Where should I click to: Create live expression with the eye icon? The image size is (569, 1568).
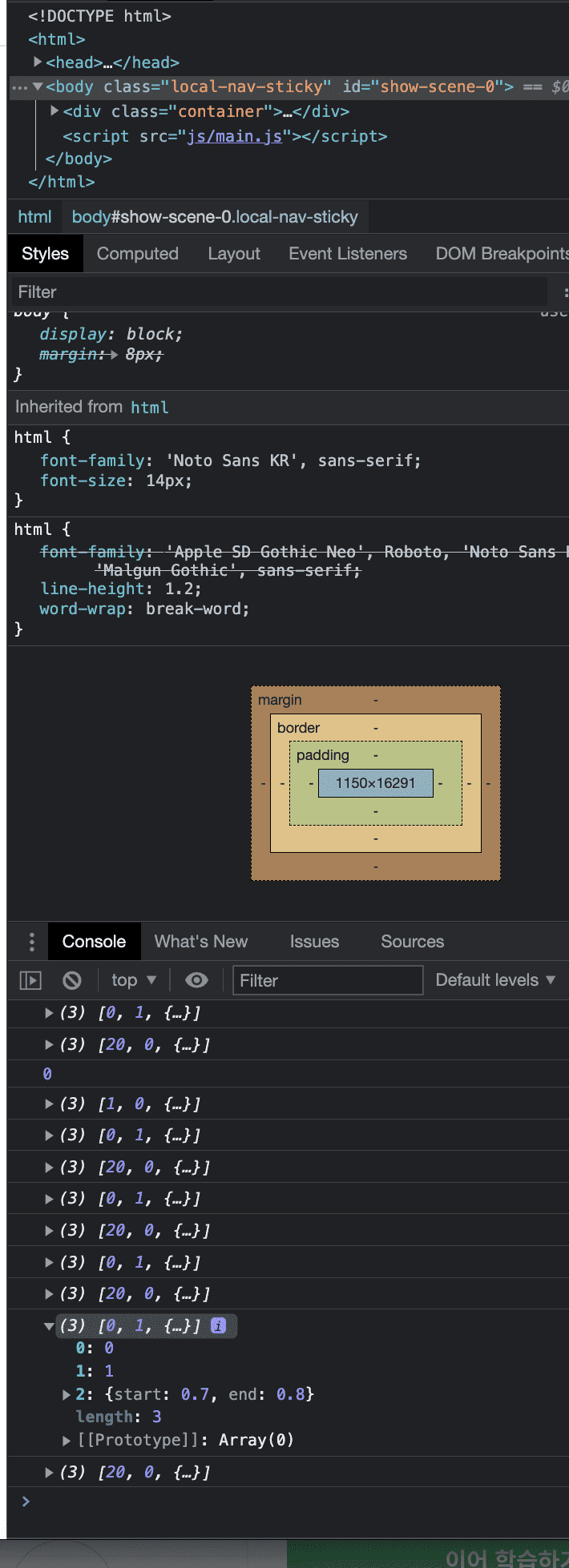click(x=196, y=980)
